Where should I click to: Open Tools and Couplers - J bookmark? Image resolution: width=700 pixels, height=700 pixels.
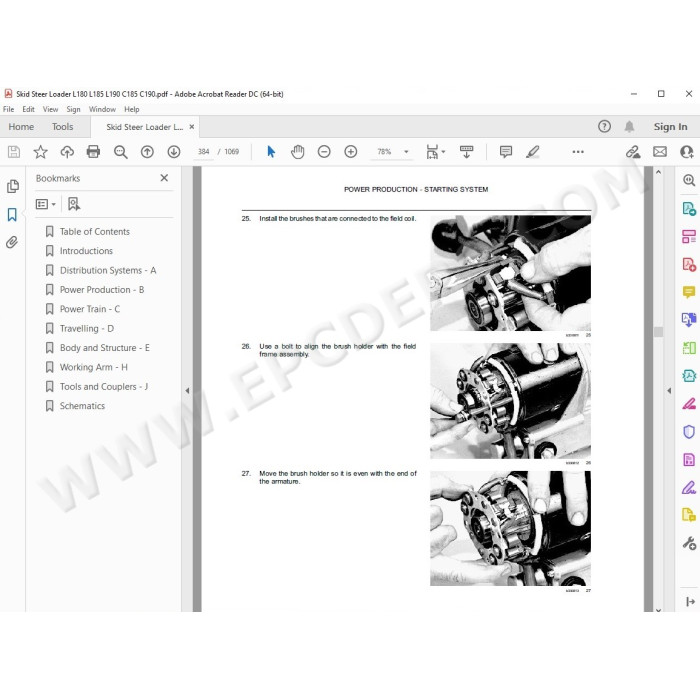[x=104, y=387]
